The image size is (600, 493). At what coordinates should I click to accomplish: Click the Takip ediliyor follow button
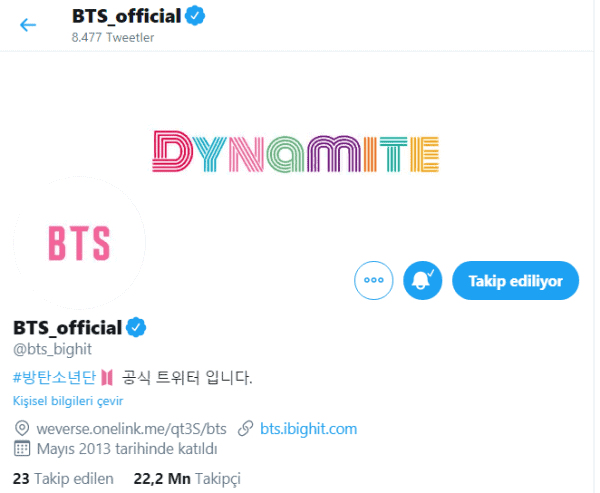coord(515,281)
